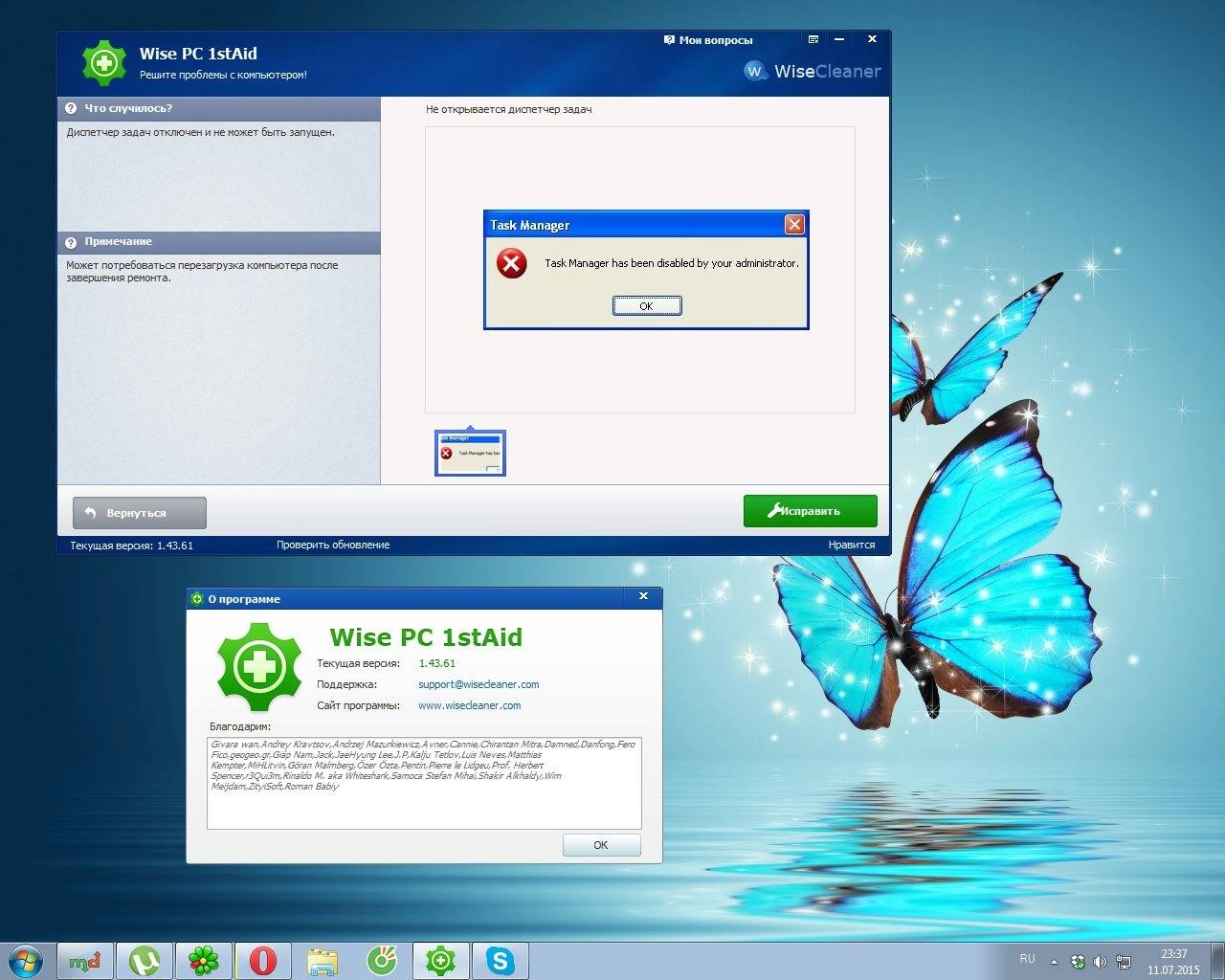Viewport: 1225px width, 980px height.
Task: Click the Вернуться back button
Action: 140,513
